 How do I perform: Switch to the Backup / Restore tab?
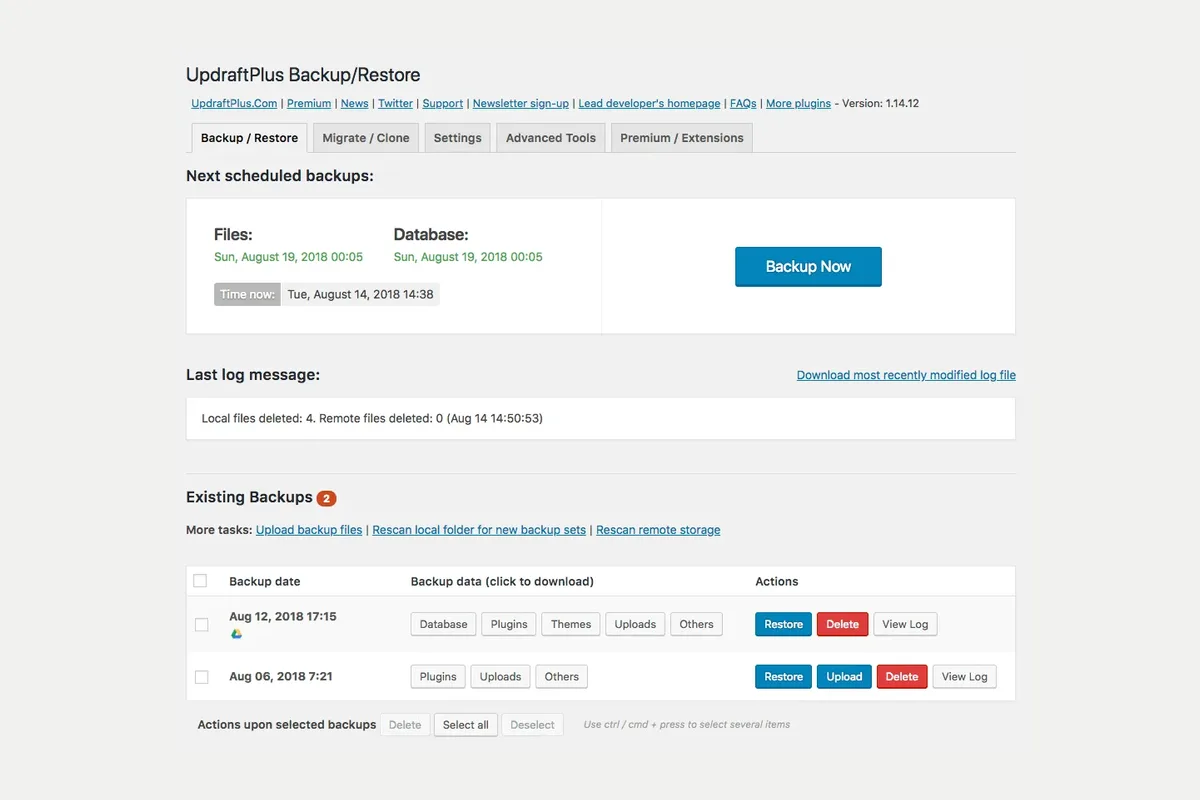tap(249, 138)
